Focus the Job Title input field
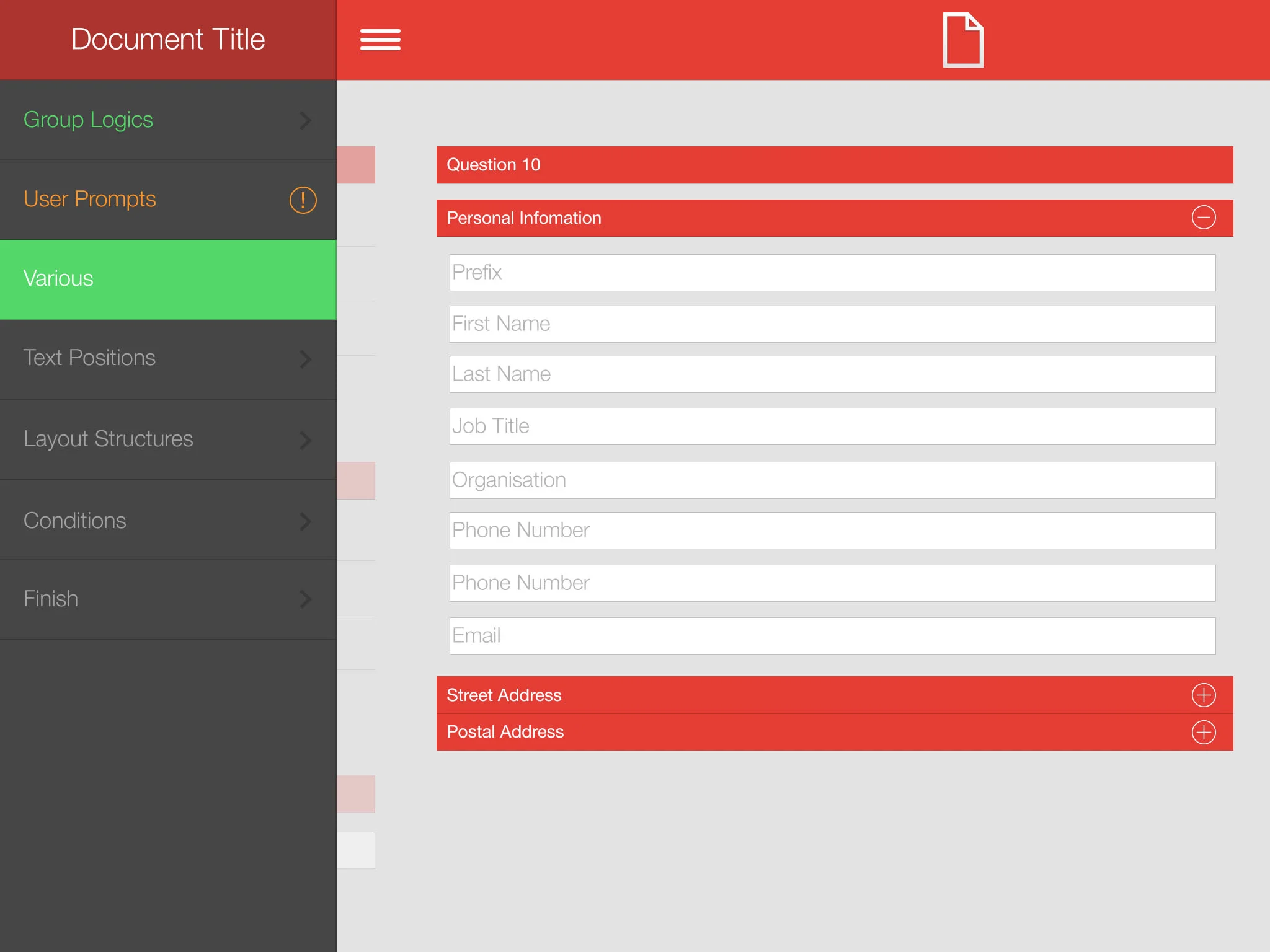 832,426
